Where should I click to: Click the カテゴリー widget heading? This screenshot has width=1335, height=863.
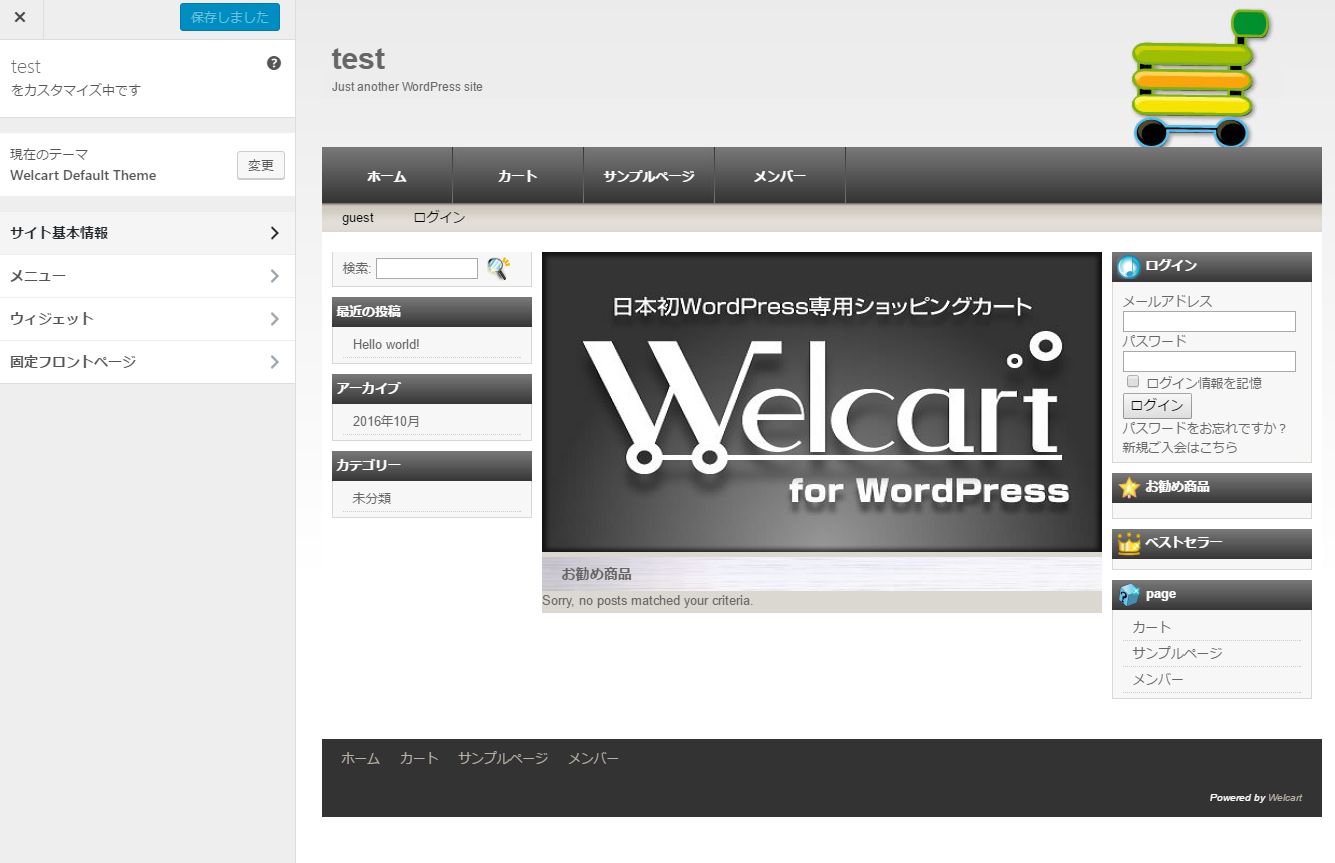[432, 465]
